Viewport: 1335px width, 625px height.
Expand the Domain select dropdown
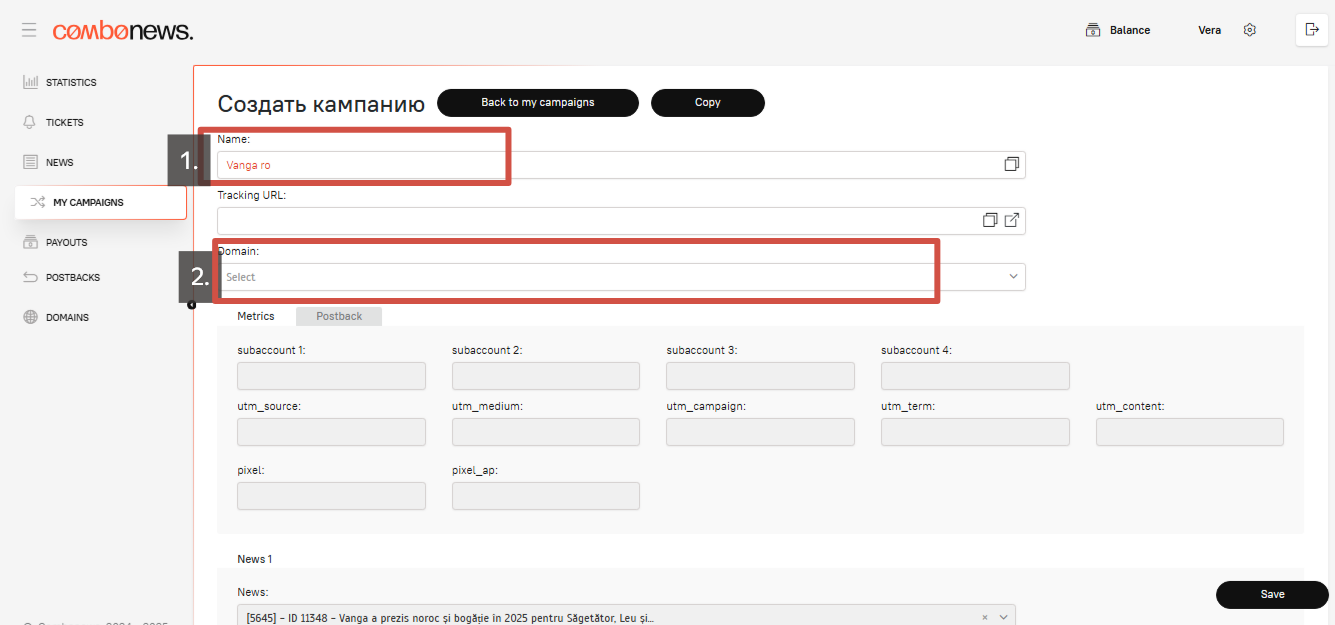1012,277
